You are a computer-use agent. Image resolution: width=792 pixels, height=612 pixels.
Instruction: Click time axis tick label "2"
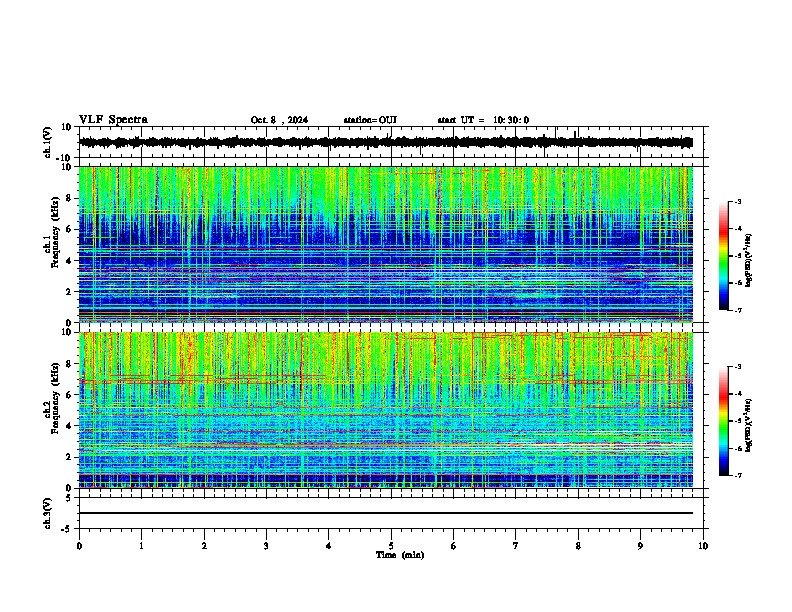204,546
